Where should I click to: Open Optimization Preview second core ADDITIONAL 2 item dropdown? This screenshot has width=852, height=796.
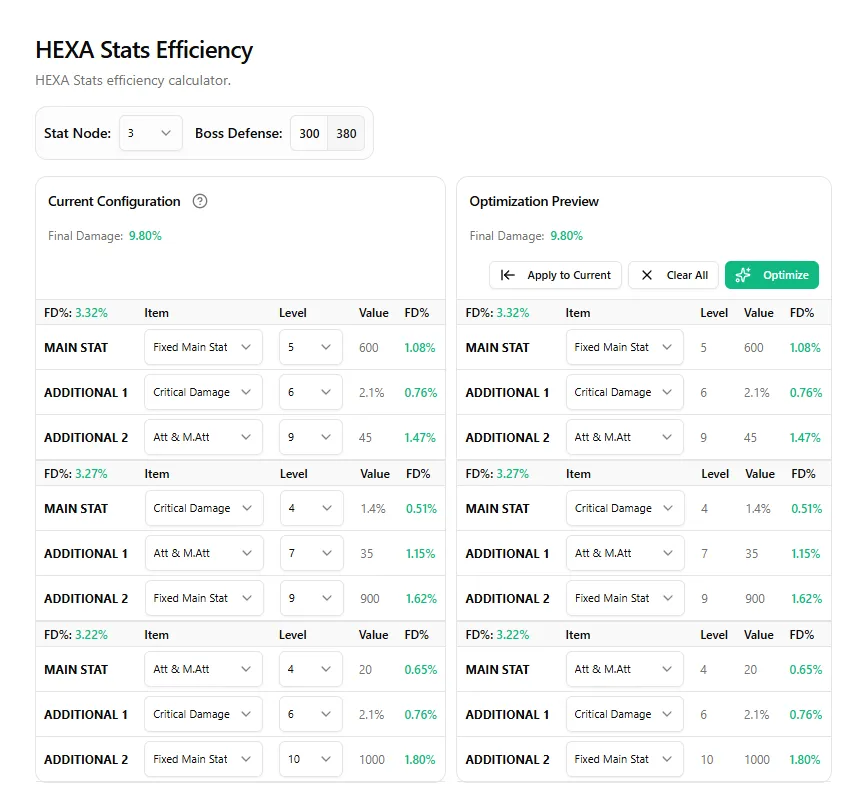click(x=625, y=598)
